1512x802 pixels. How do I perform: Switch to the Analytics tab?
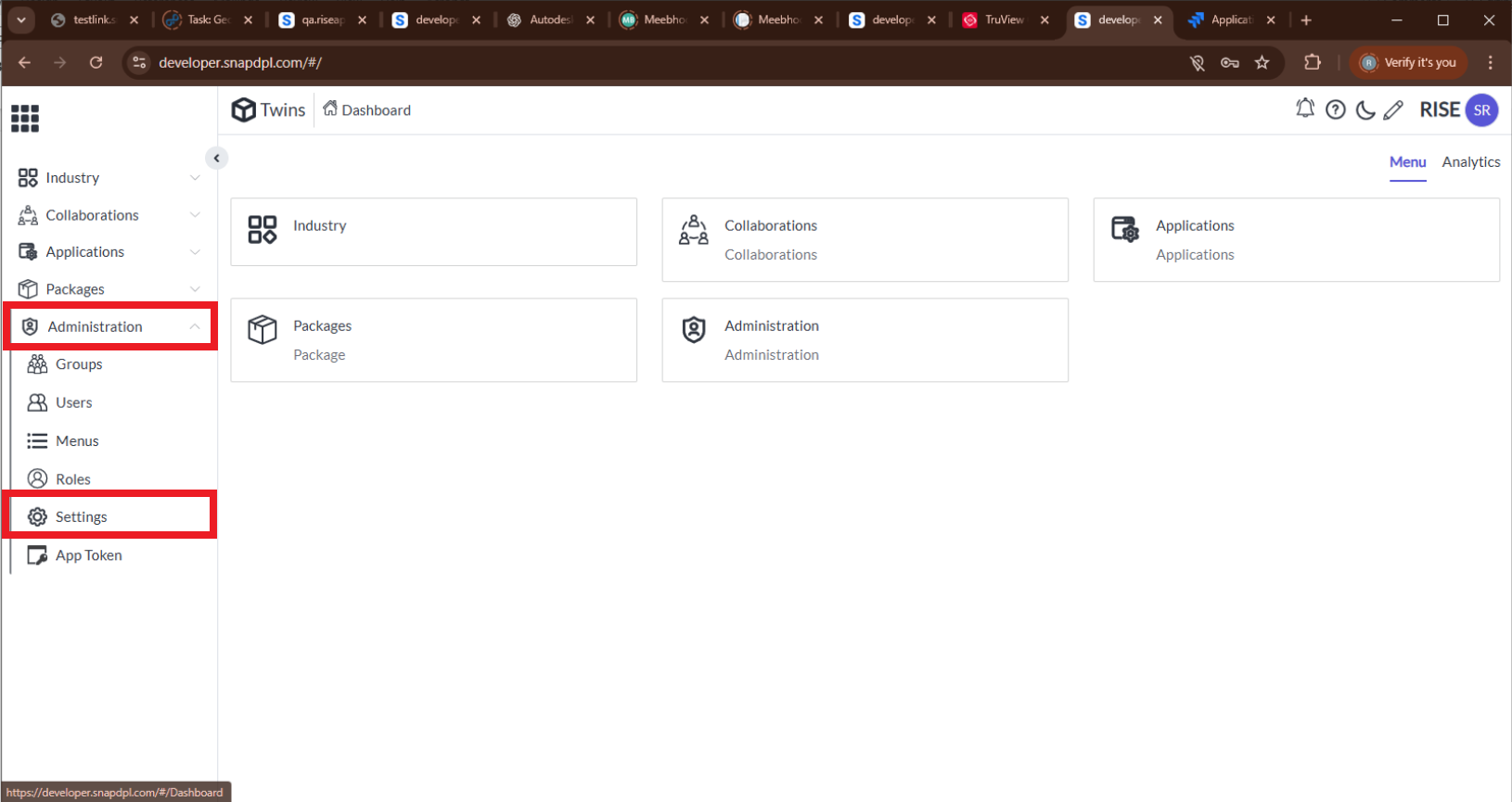pyautogui.click(x=1470, y=162)
